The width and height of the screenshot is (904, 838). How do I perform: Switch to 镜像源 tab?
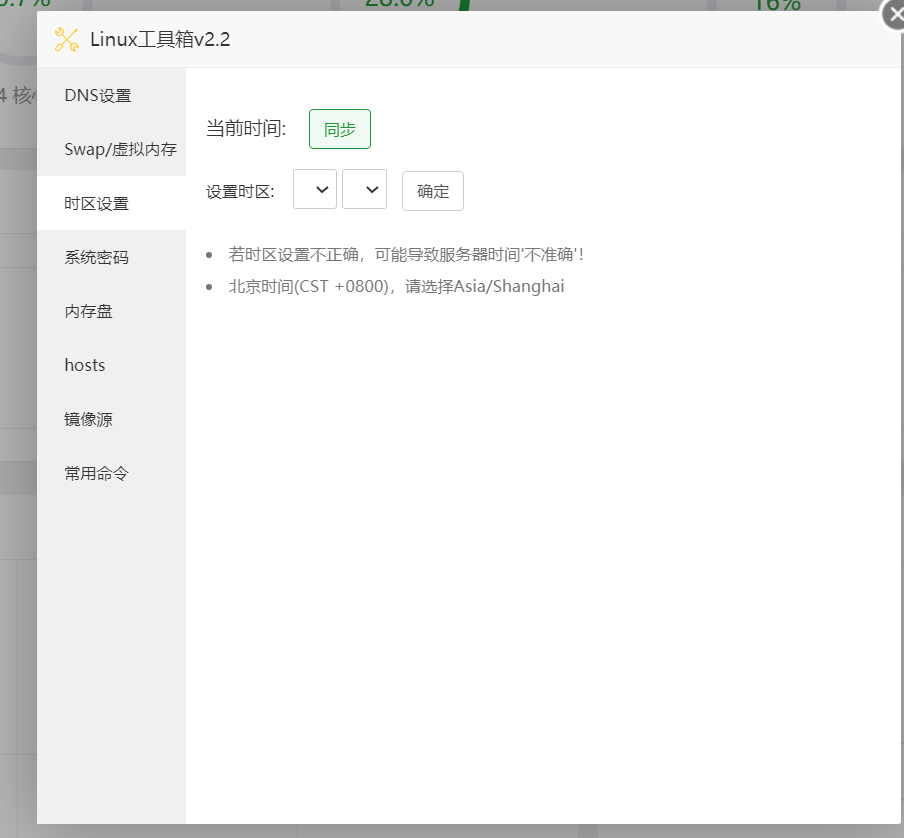point(111,420)
